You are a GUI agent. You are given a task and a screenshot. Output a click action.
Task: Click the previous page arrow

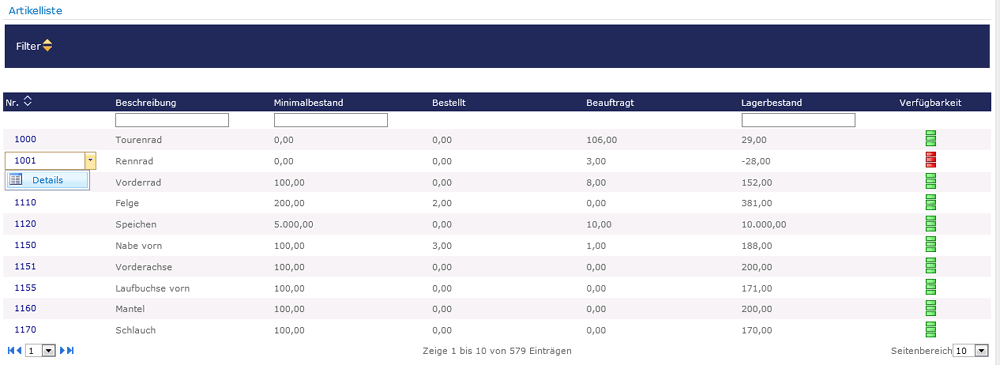pos(18,350)
